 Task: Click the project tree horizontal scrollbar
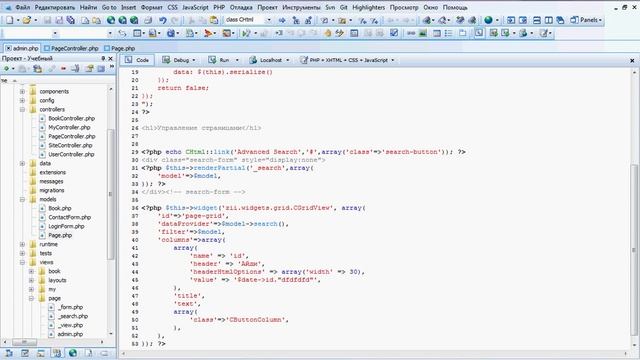coord(24,342)
